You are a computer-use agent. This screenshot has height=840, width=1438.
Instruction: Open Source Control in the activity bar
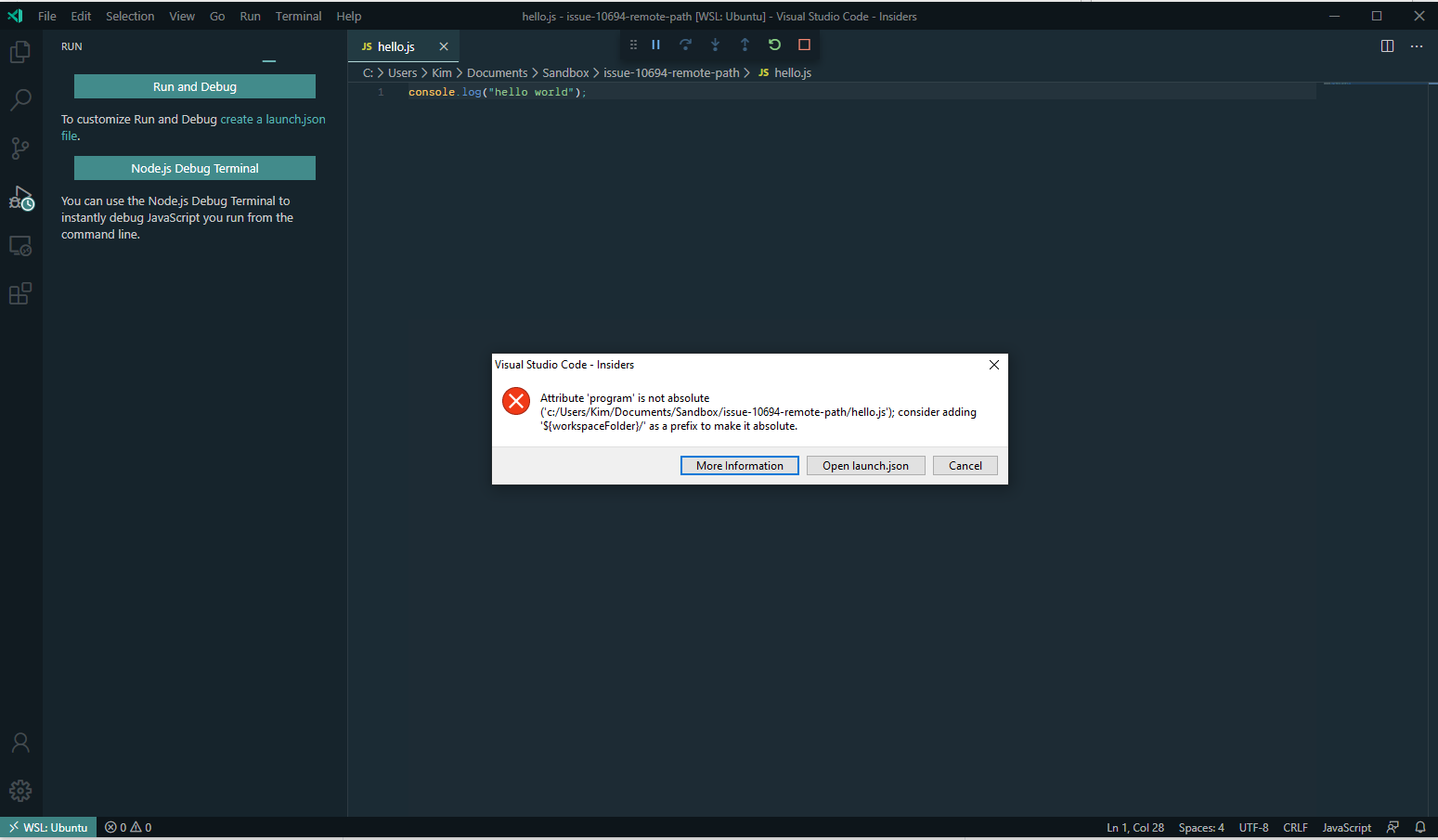[20, 149]
